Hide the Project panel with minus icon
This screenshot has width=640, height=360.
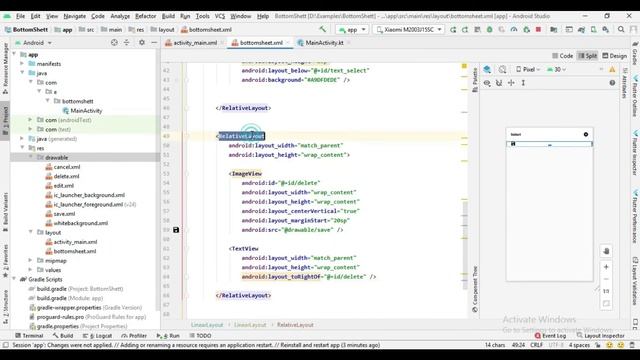(x=154, y=42)
